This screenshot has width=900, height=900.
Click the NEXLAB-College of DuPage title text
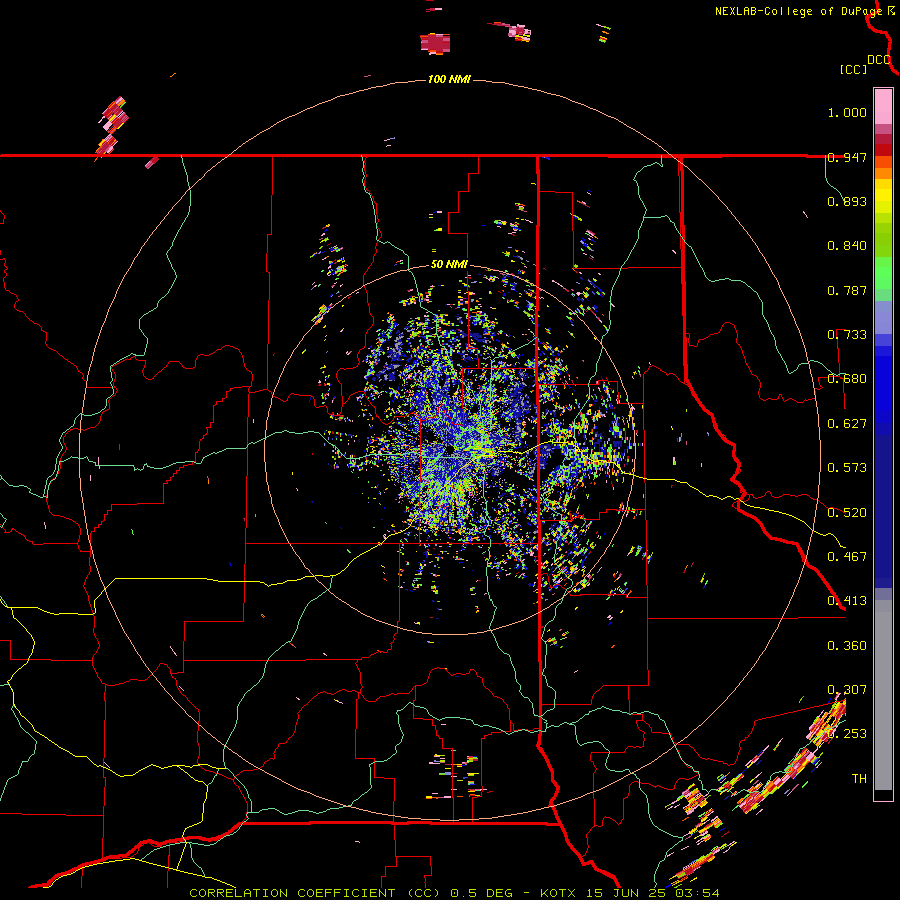pyautogui.click(x=798, y=11)
